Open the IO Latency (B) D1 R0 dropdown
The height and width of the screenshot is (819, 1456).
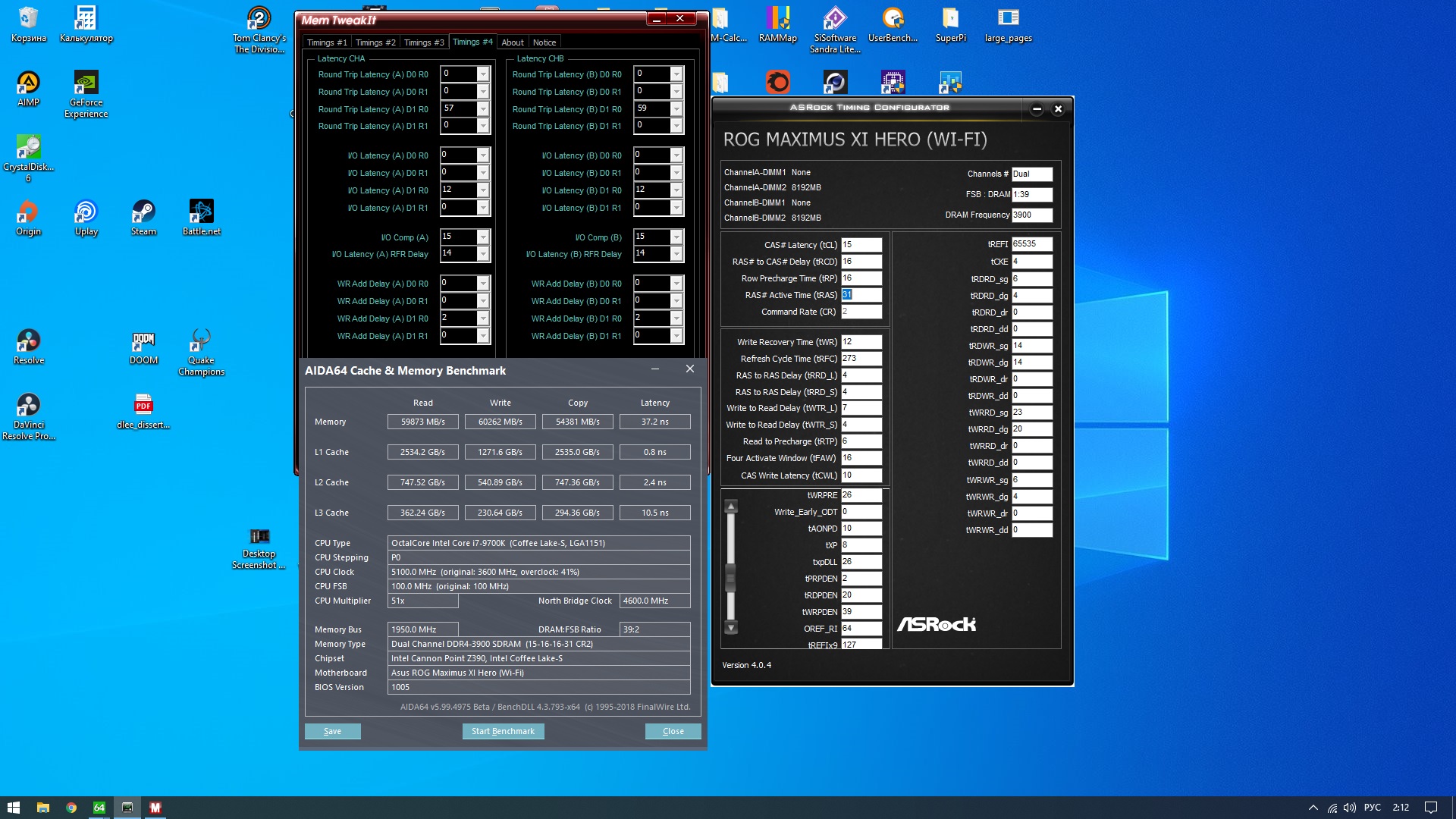pyautogui.click(x=676, y=190)
